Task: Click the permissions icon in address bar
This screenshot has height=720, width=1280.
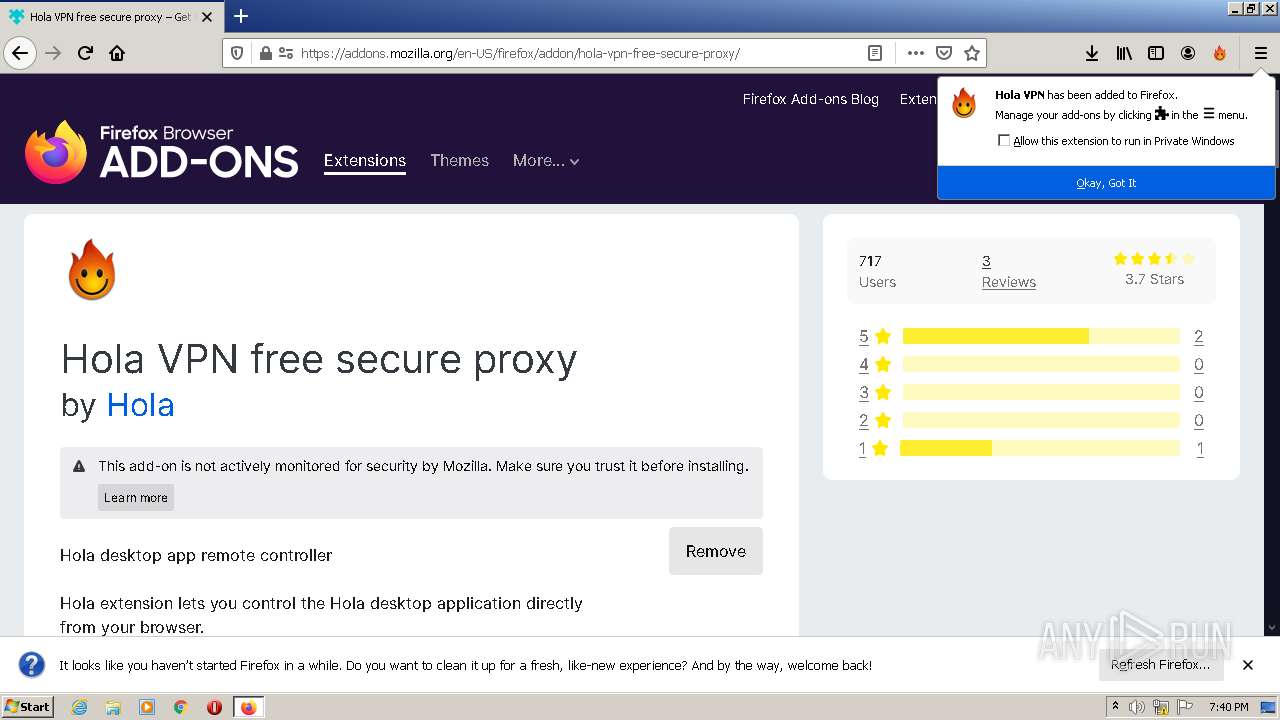Action: pyautogui.click(x=286, y=53)
